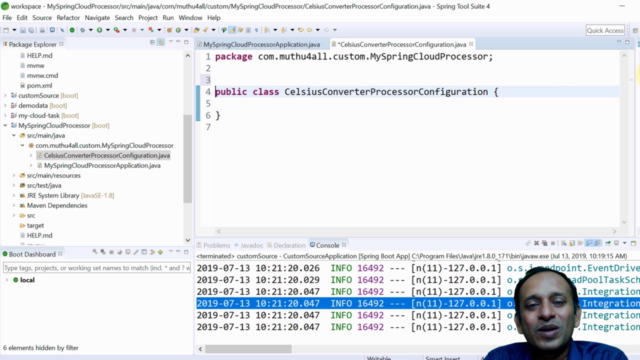Click mvnw.cmd file in tree
The height and width of the screenshot is (360, 640).
[x=42, y=76]
